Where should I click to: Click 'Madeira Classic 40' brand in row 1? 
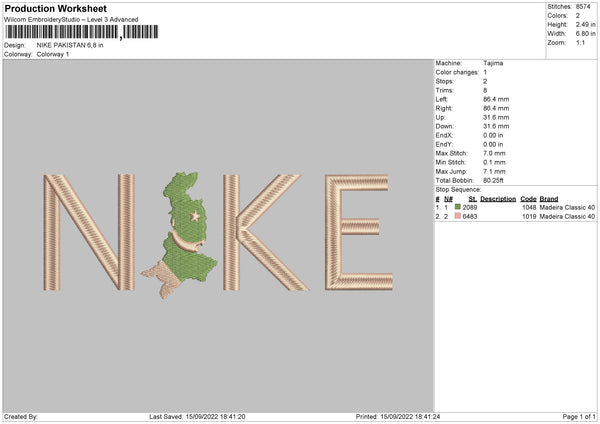point(567,207)
